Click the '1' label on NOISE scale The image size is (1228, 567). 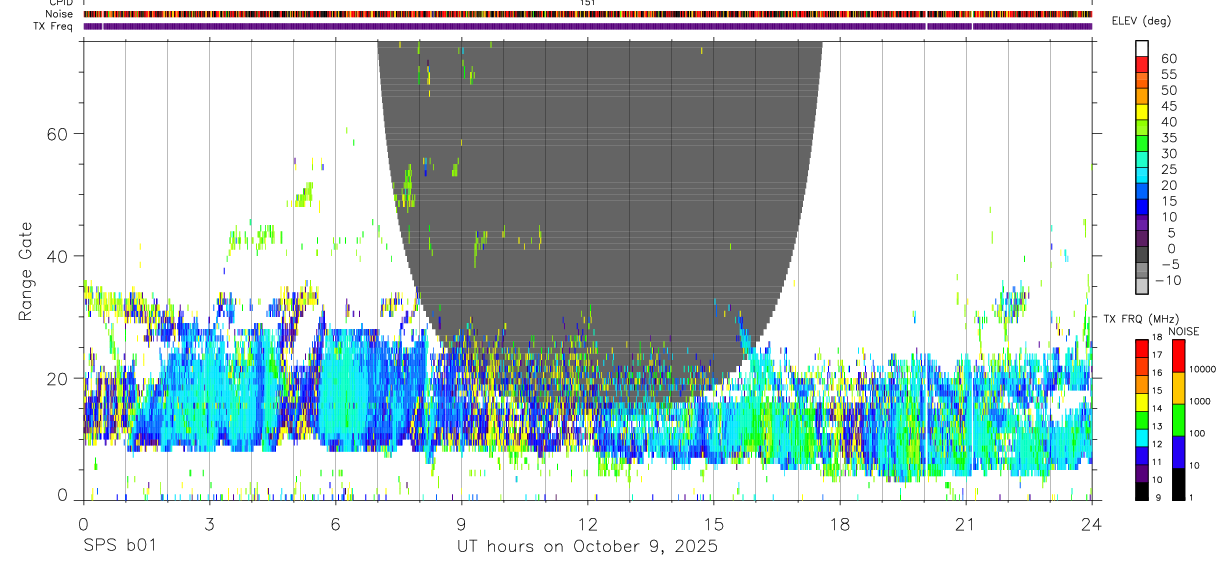coord(1189,497)
